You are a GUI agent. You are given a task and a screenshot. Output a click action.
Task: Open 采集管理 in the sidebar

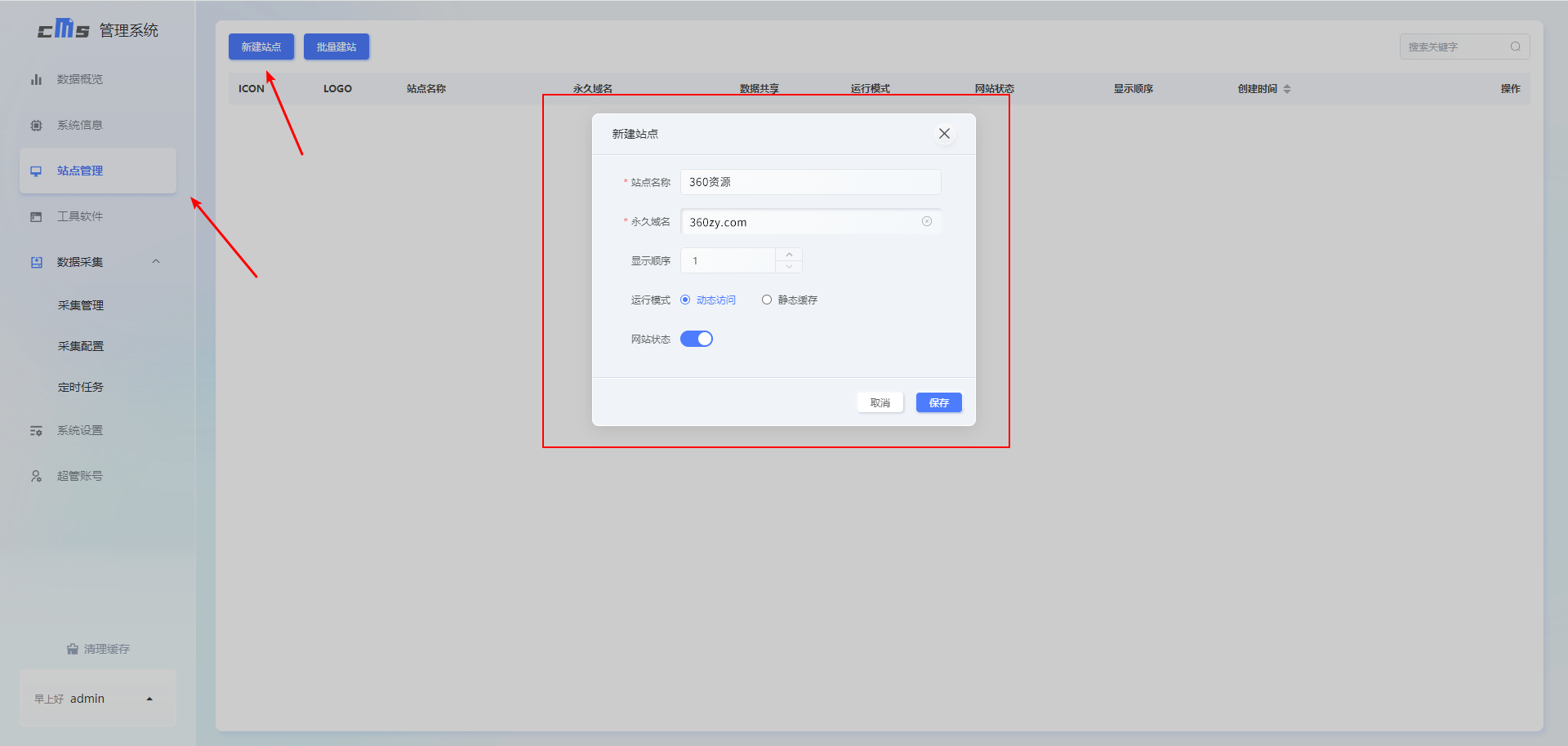(x=81, y=305)
